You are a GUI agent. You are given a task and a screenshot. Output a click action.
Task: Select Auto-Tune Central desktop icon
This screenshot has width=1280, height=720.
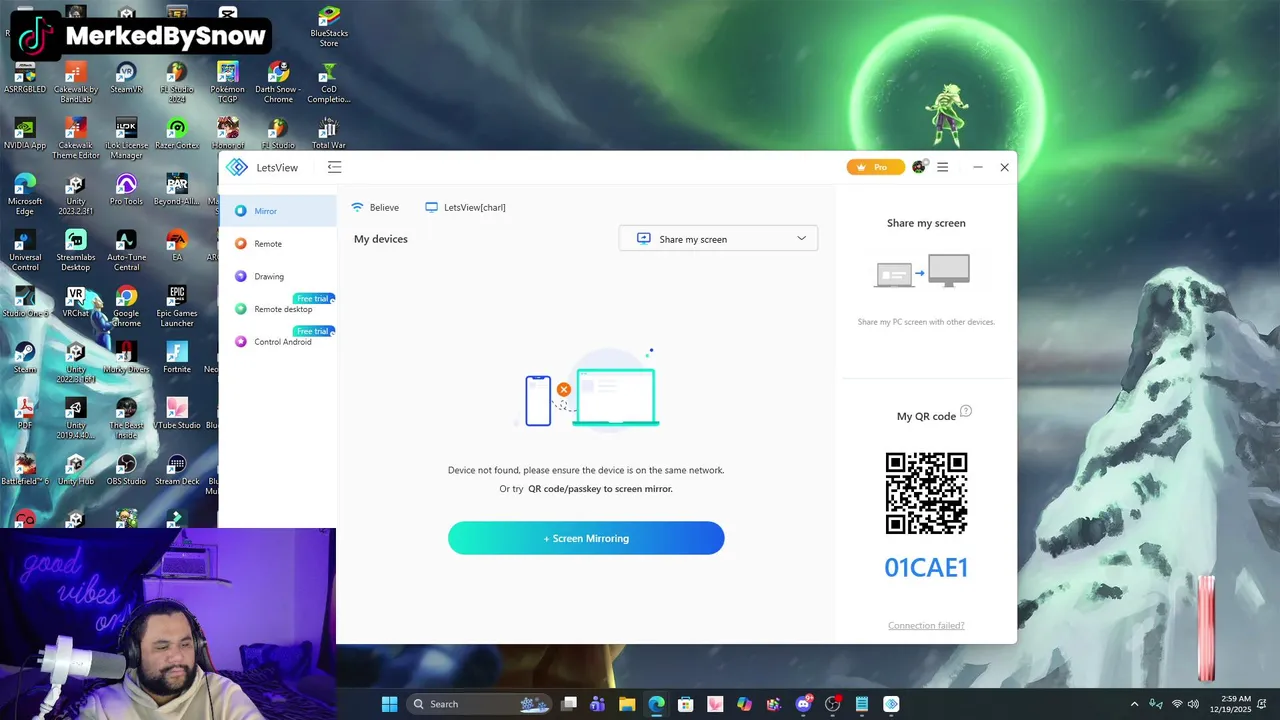pyautogui.click(x=126, y=251)
